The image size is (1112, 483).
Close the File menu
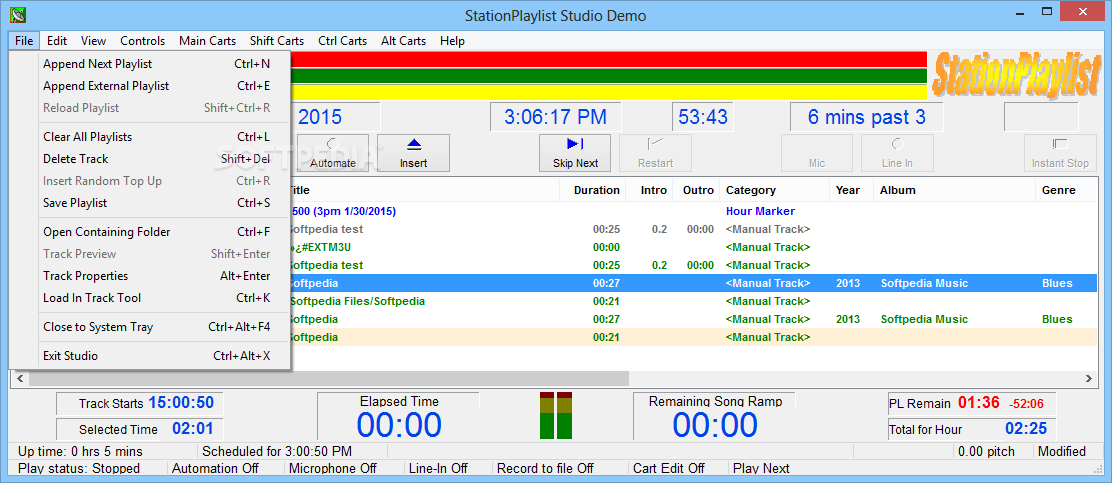pos(24,41)
